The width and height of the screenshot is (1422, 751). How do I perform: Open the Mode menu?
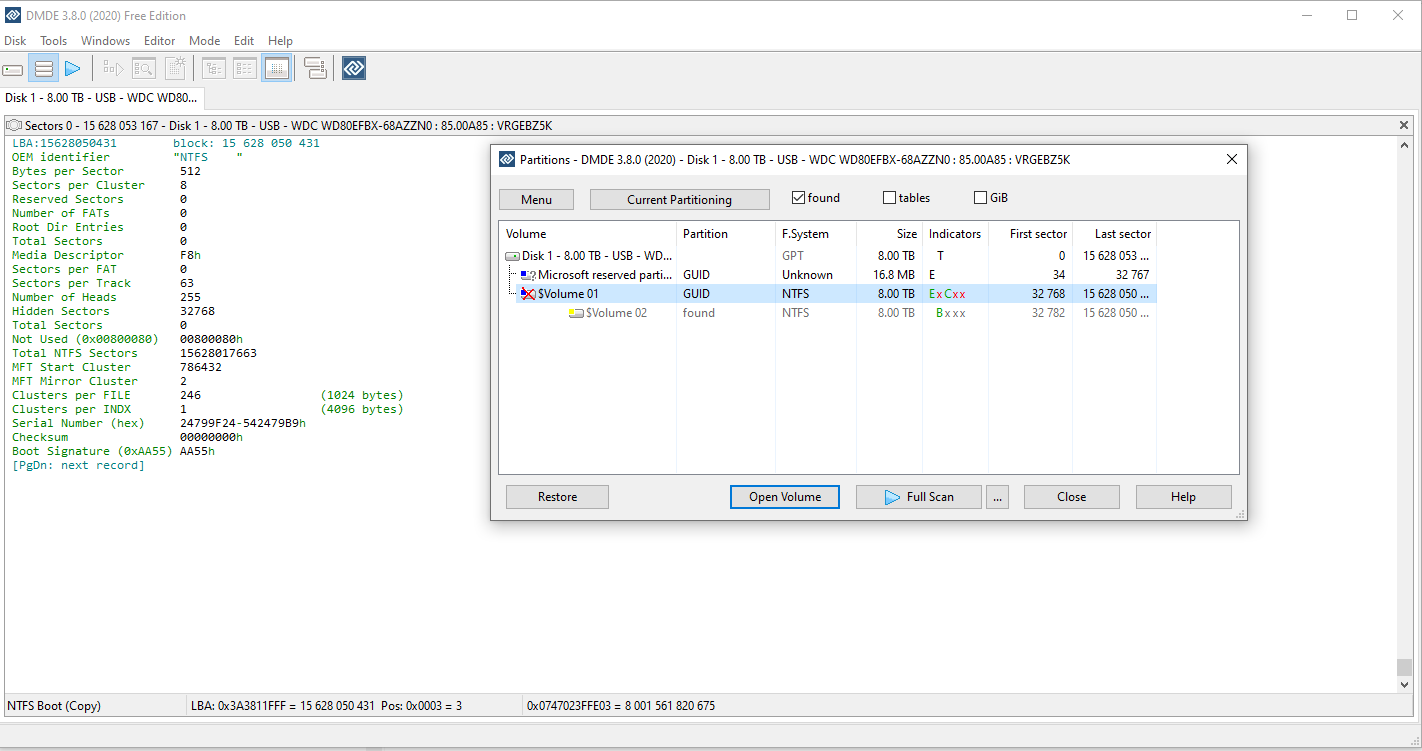pos(205,41)
